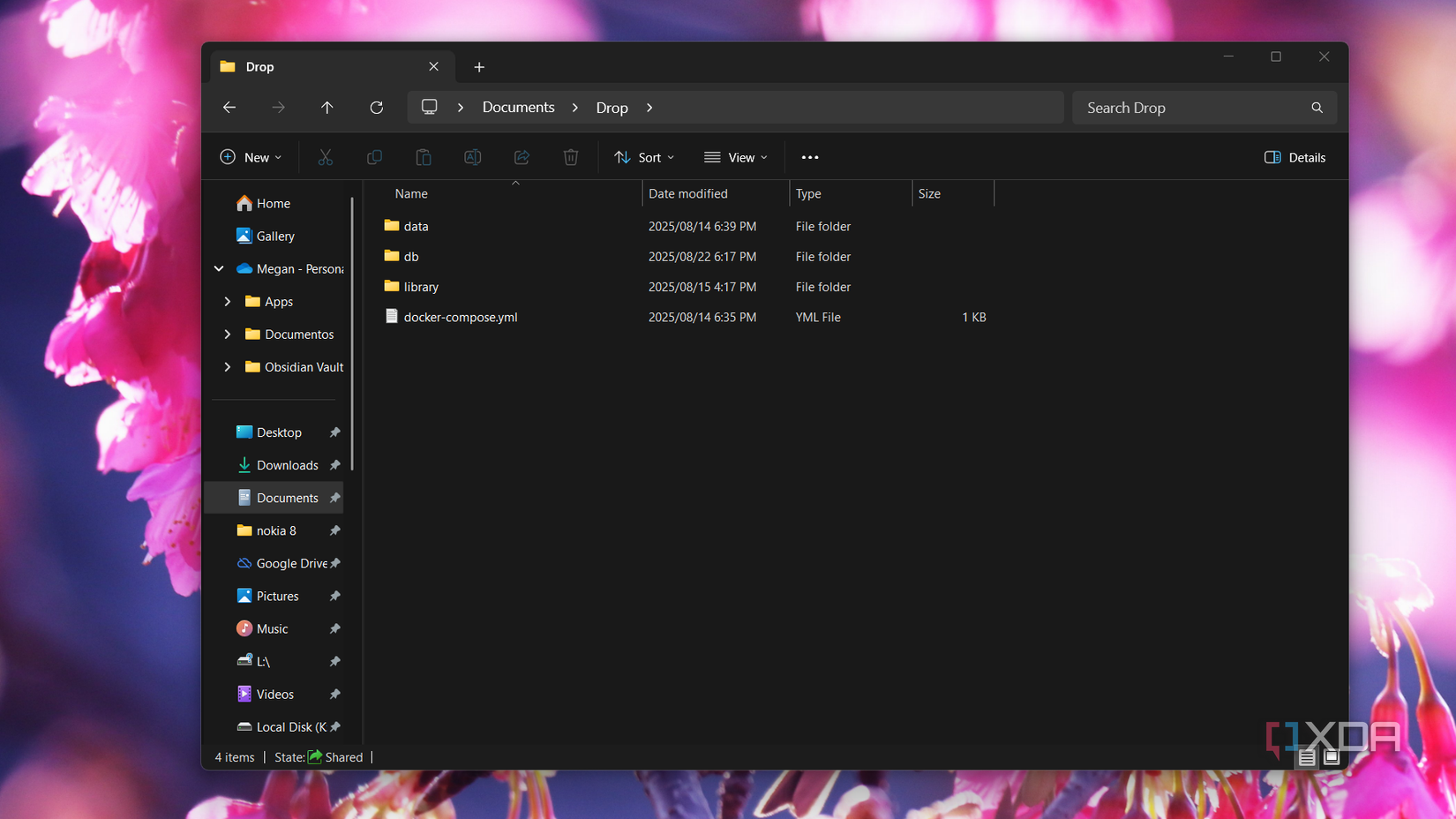
Task: Click the search magnifier icon
Action: click(1316, 107)
